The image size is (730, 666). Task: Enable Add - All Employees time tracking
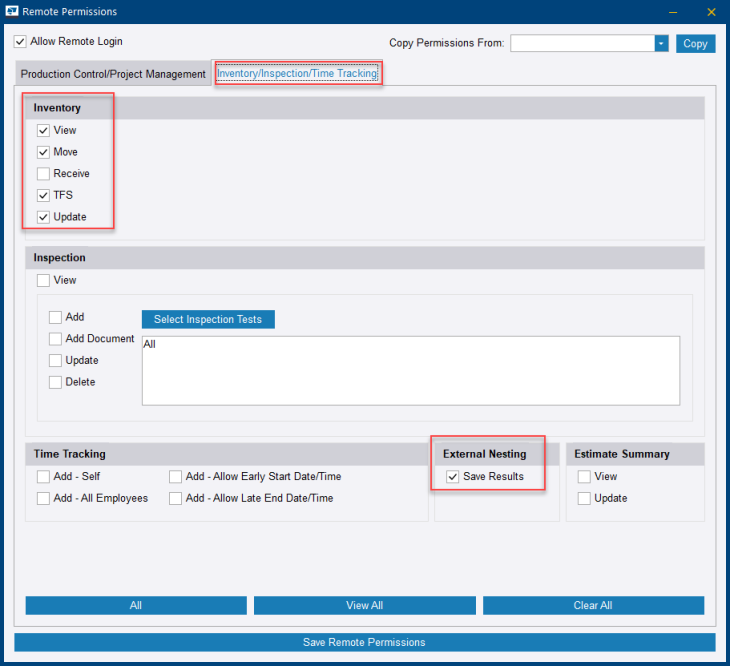coord(43,498)
